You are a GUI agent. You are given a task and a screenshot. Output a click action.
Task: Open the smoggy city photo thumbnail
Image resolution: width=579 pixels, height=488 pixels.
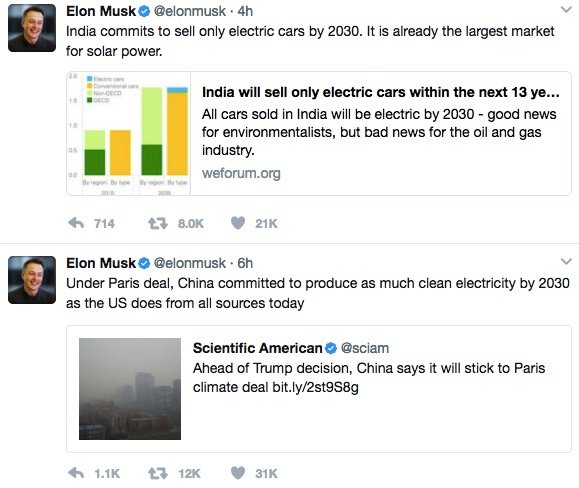130,389
